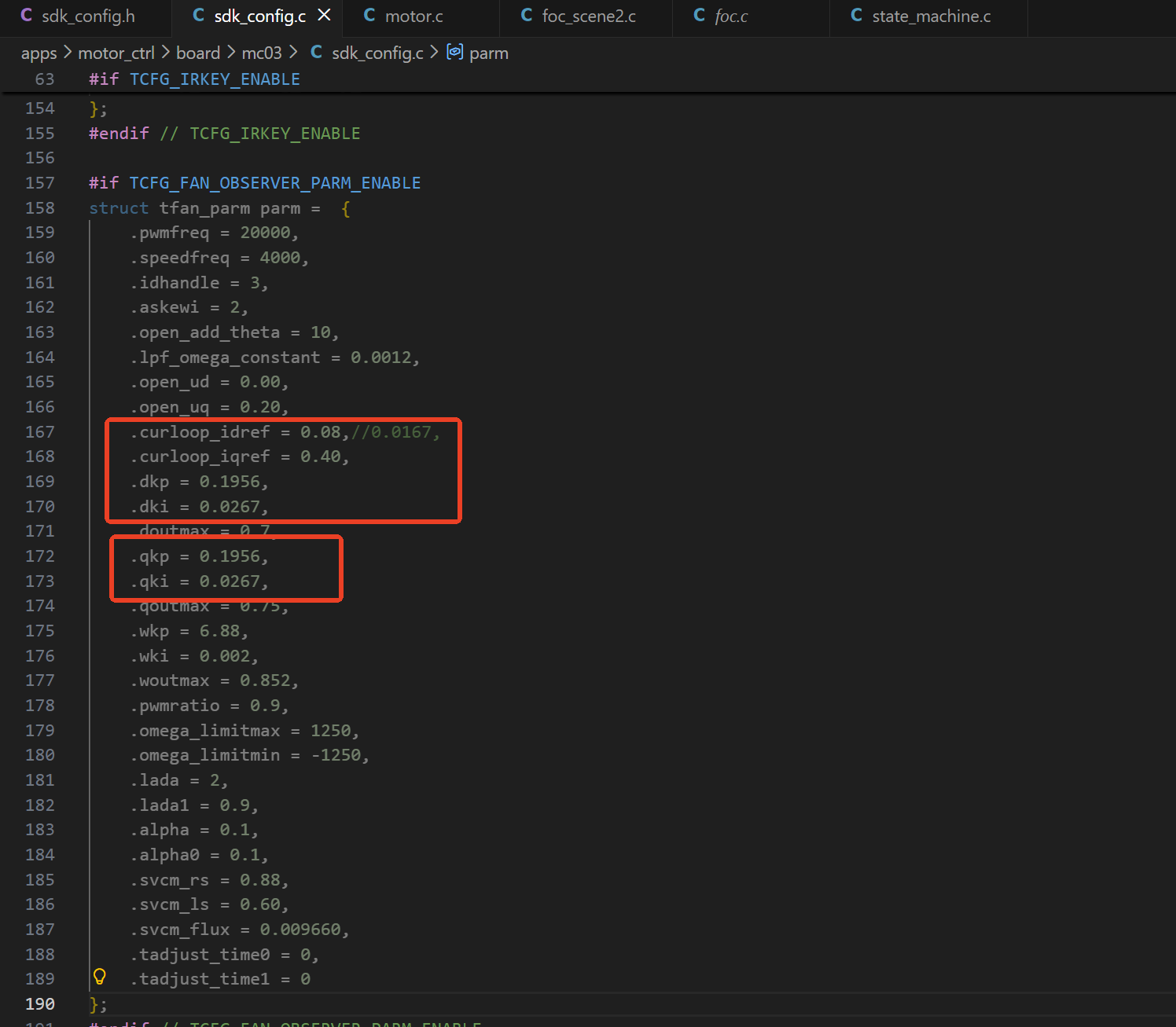
Task: Select the apps breadcrumb segment
Action: (x=39, y=53)
